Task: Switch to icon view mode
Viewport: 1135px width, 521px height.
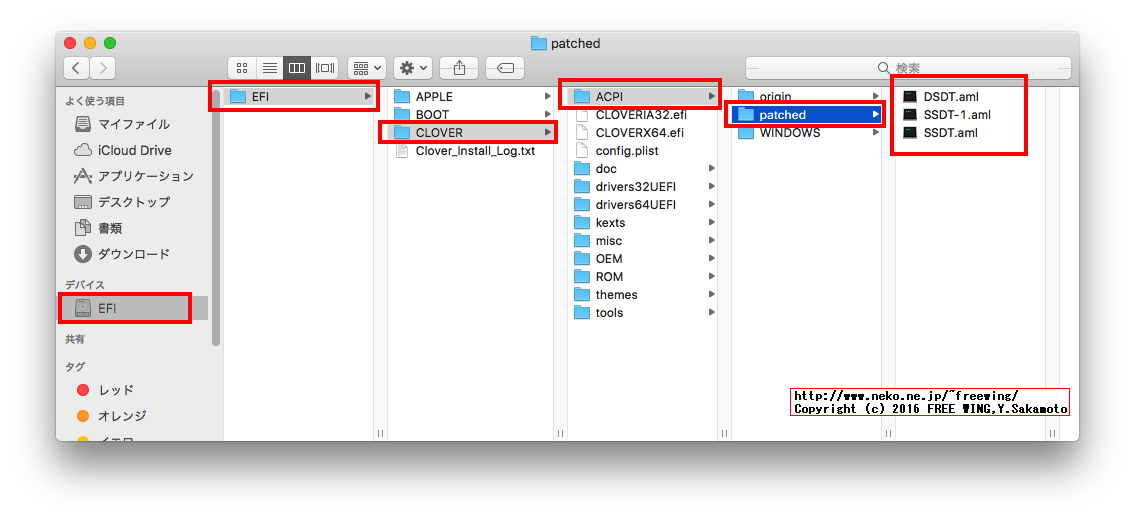Action: pos(241,68)
